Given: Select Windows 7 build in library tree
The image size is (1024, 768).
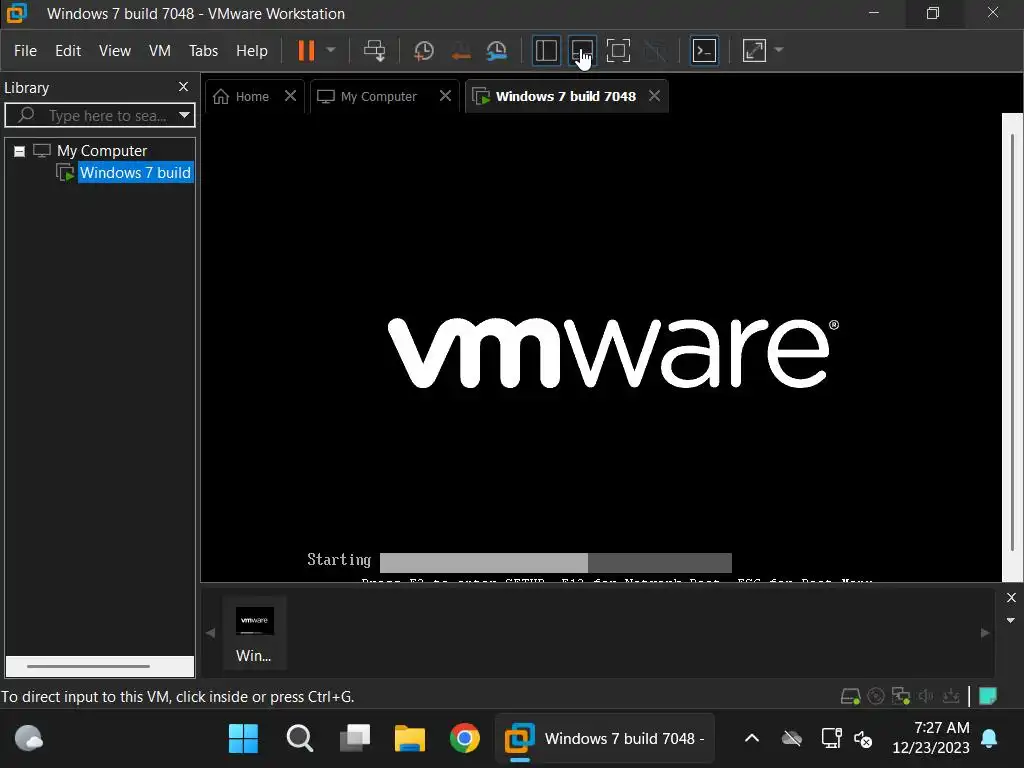Looking at the screenshot, I should (x=135, y=172).
